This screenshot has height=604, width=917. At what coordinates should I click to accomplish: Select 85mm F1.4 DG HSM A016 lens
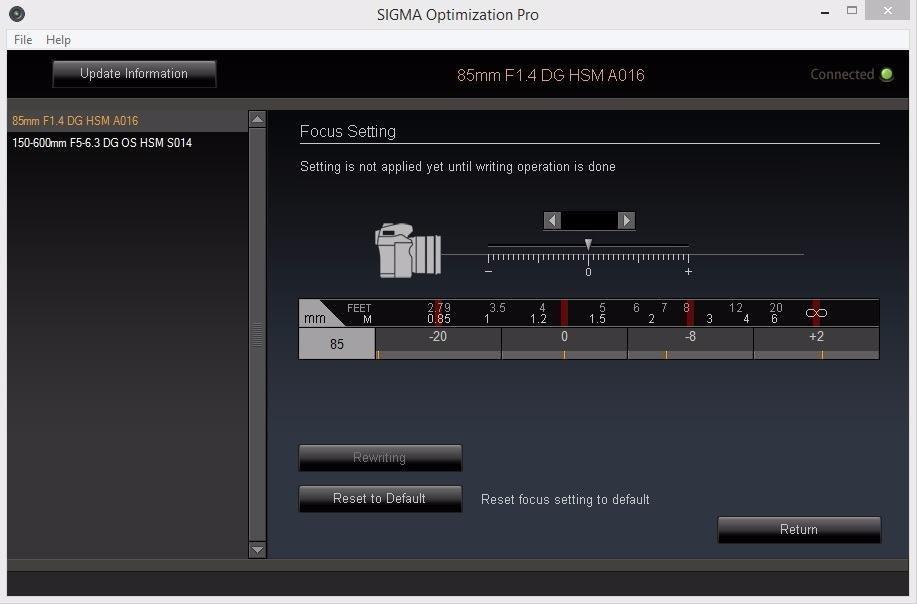click(x=127, y=120)
